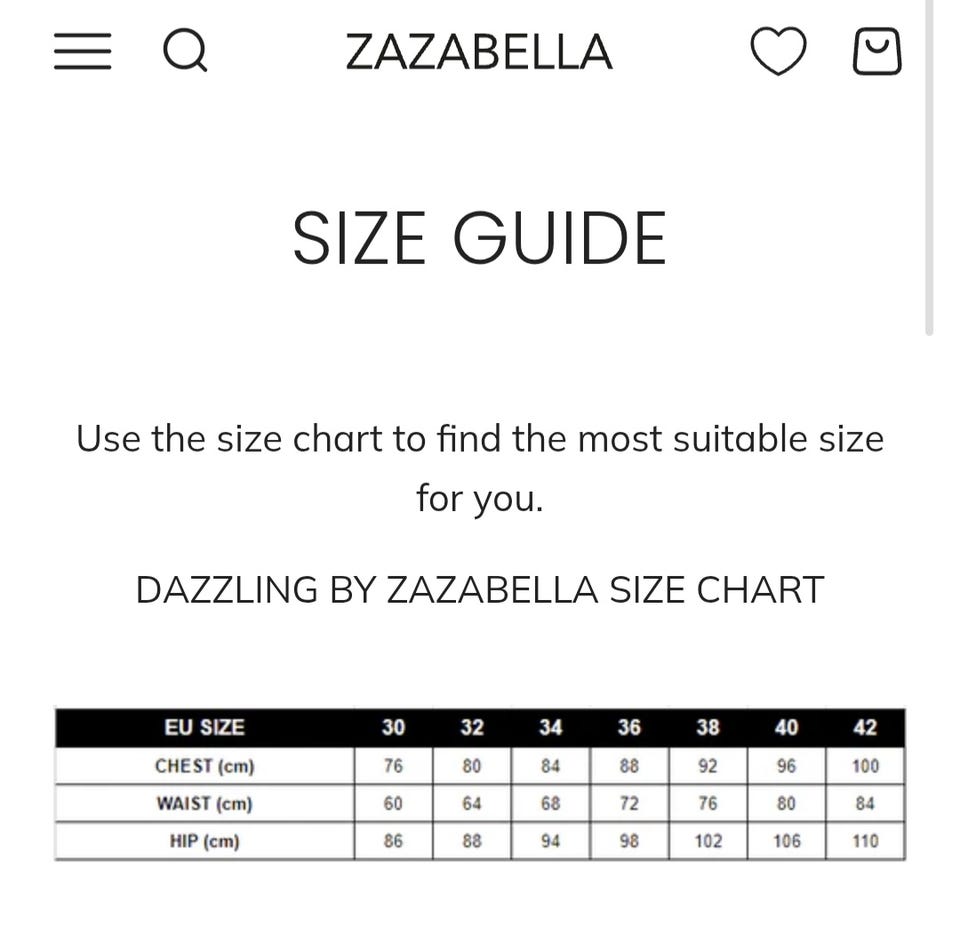
Task: Click hip value 102 for size 38
Action: 708,841
